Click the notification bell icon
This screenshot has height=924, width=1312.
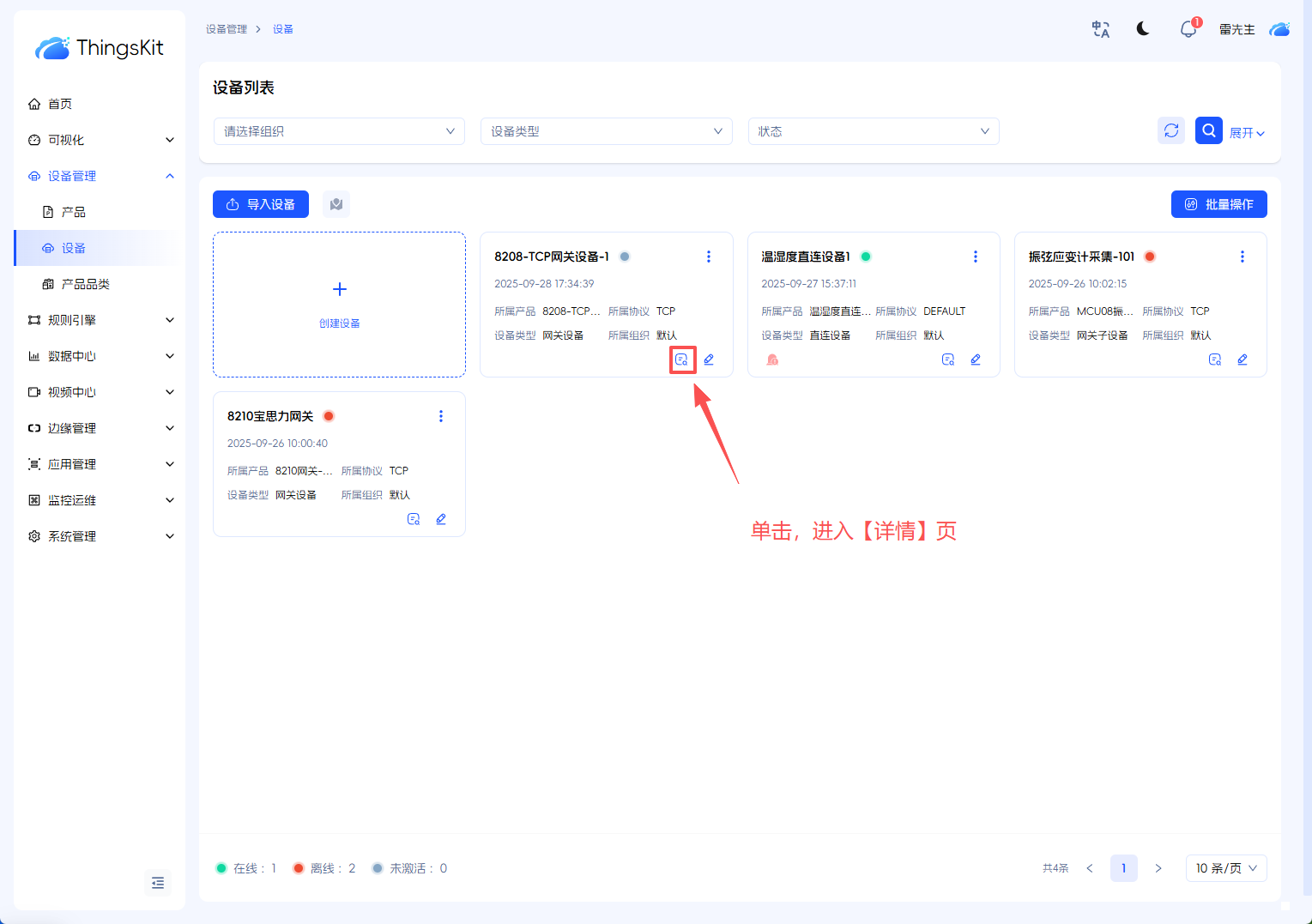[1188, 29]
